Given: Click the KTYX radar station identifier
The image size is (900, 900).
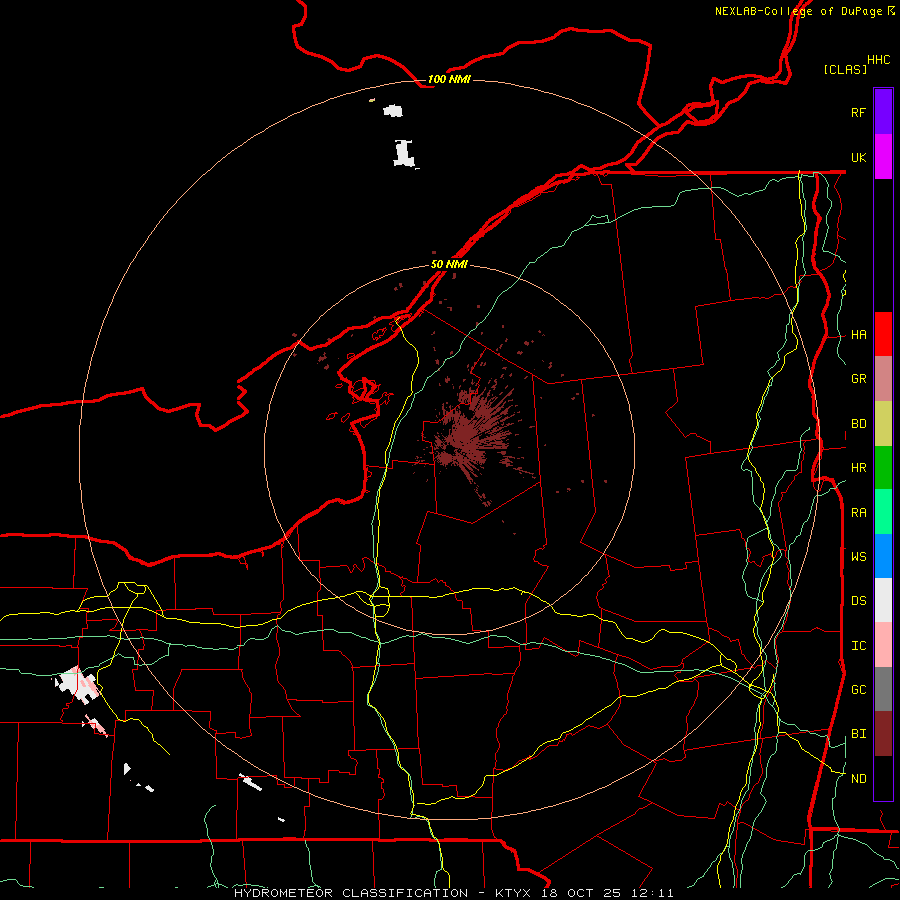Looking at the screenshot, I should pos(513,893).
